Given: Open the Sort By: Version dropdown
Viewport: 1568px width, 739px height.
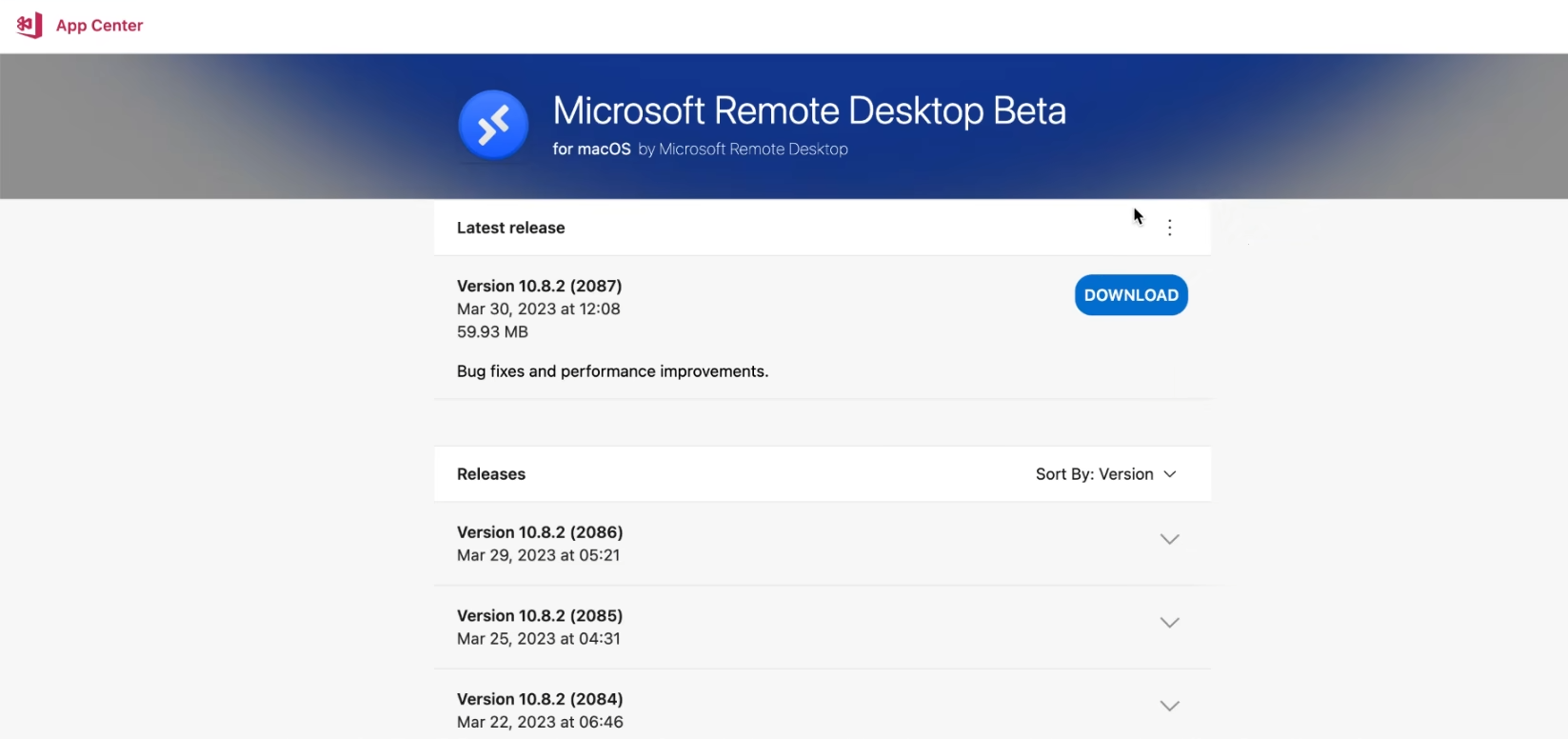Looking at the screenshot, I should pos(1105,474).
